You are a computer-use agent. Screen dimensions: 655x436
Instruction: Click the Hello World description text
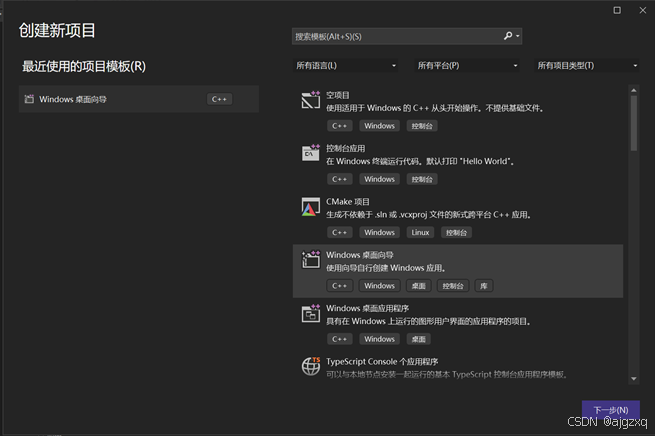coord(420,161)
